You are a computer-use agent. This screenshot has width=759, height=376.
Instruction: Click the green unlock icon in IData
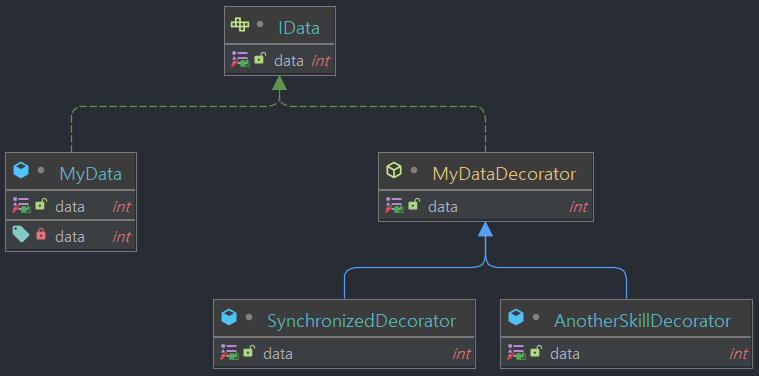coord(260,59)
